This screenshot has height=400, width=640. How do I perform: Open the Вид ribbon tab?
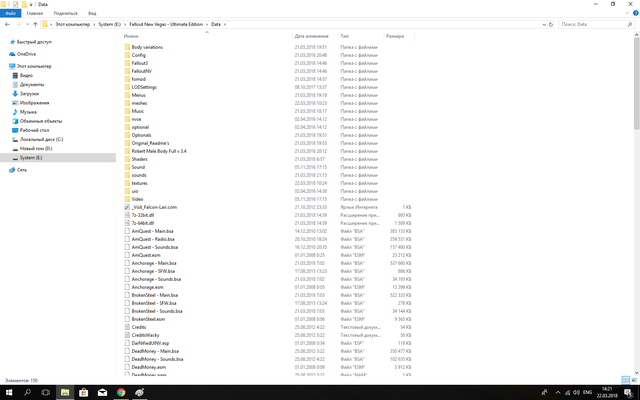click(92, 13)
